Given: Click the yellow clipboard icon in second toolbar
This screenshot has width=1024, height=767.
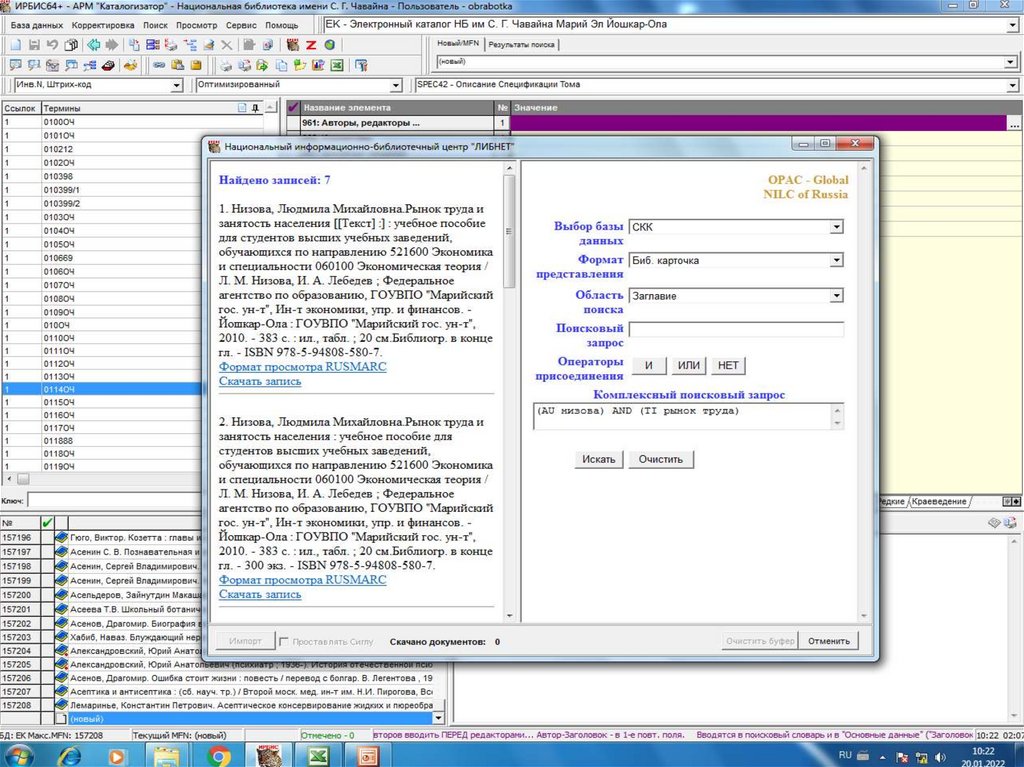Looking at the screenshot, I should [196, 65].
